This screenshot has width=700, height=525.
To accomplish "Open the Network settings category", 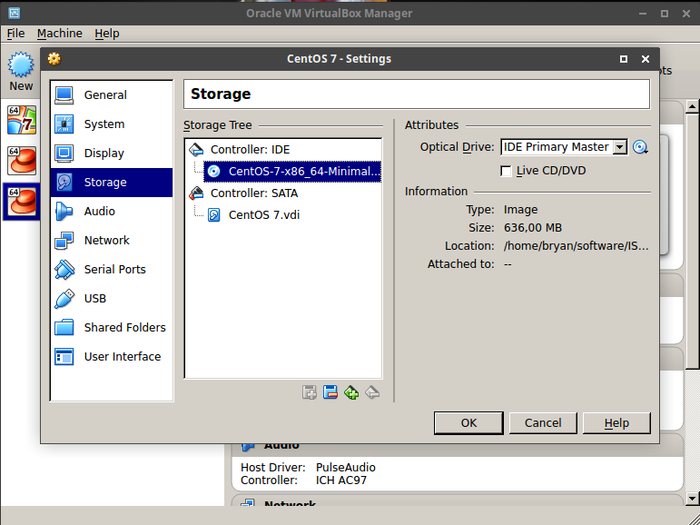I will tap(111, 240).
